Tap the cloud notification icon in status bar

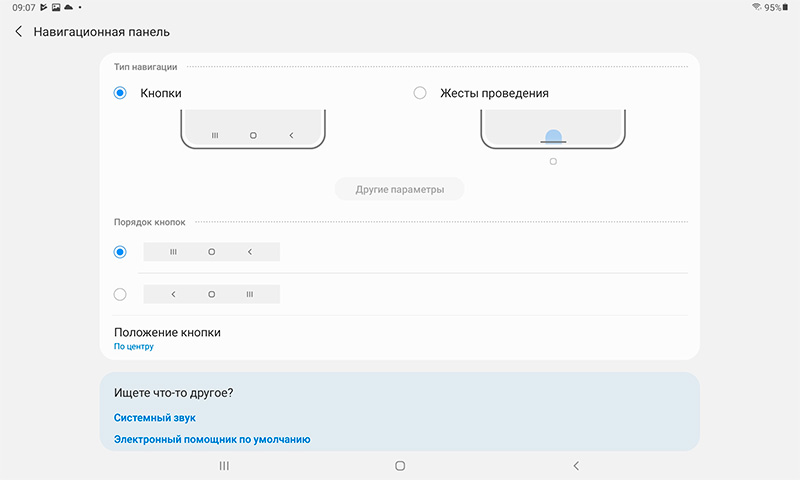pyautogui.click(x=68, y=7)
